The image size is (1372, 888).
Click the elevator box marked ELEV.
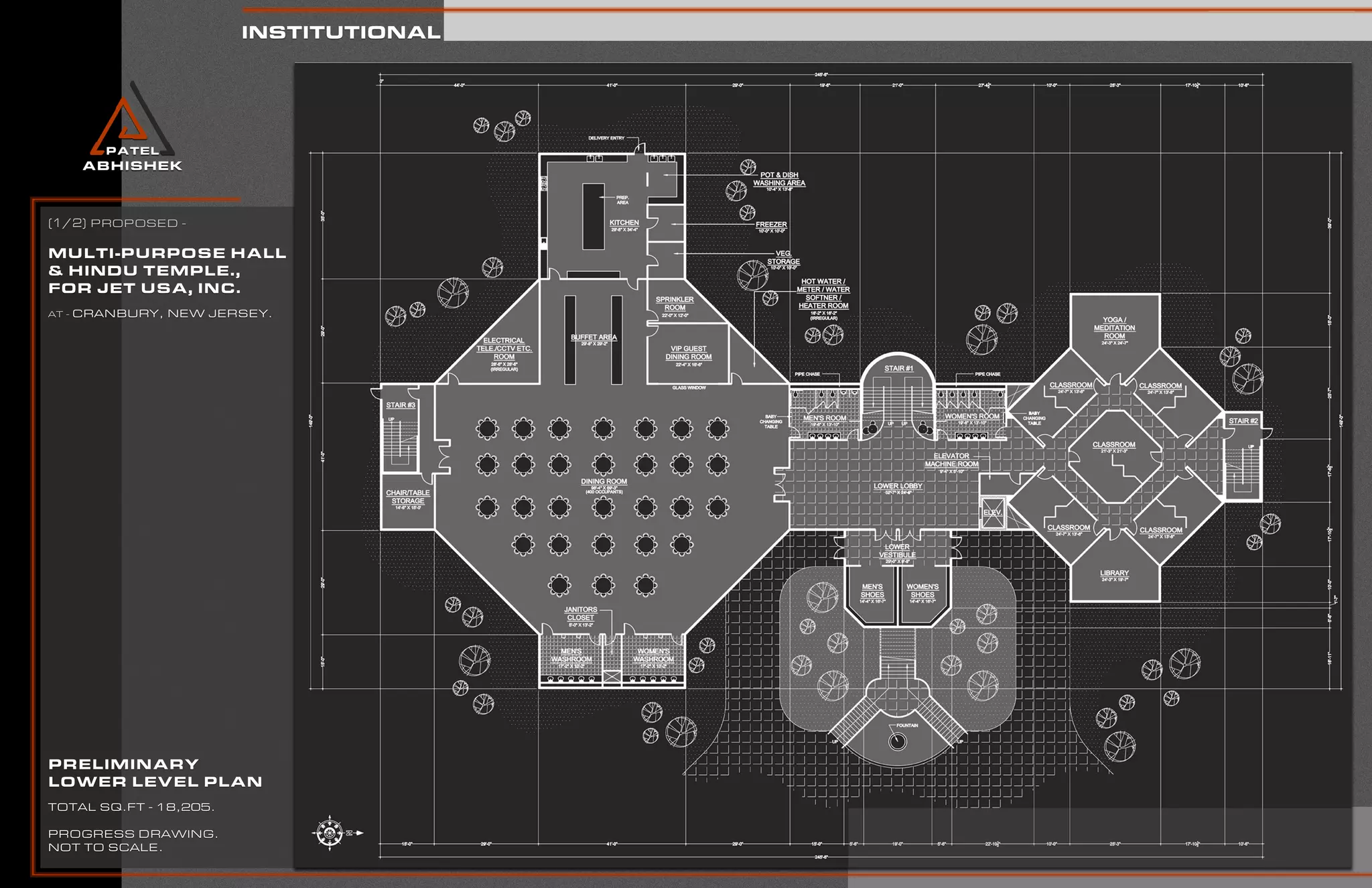[x=993, y=512]
